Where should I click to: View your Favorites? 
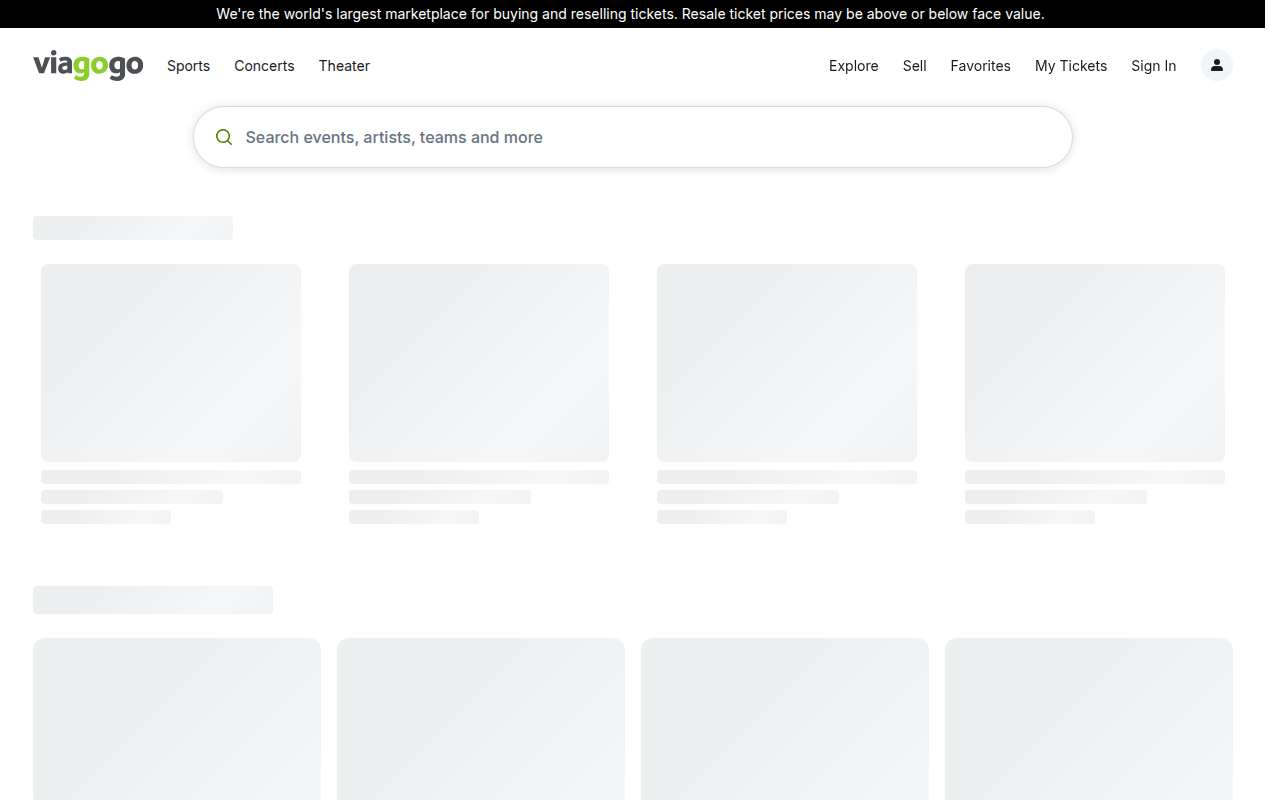[980, 66]
